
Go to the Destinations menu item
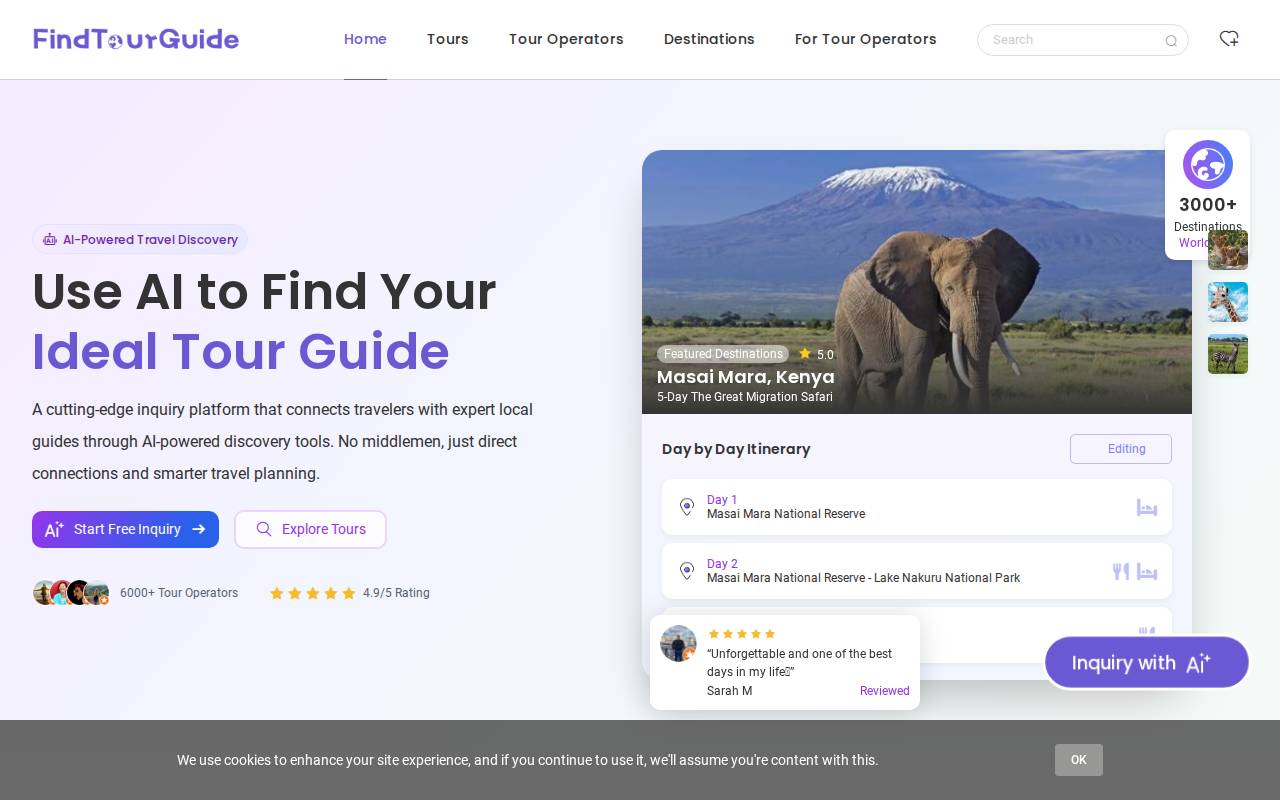pyautogui.click(x=709, y=39)
